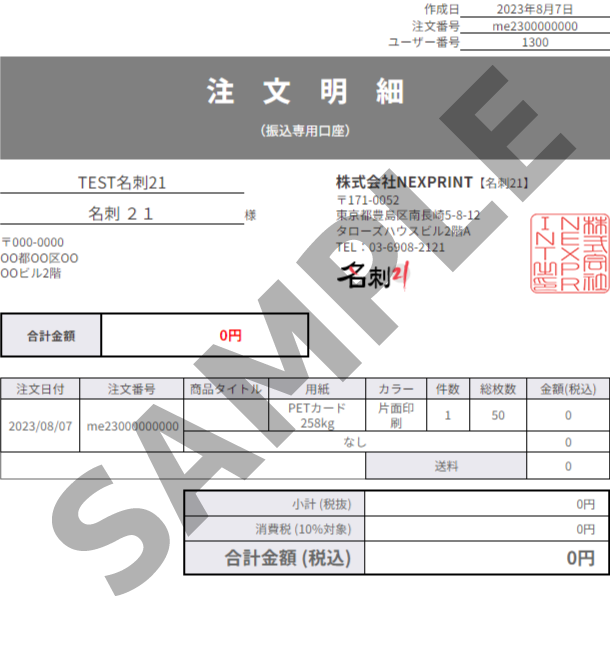Click the table cell me23000000000
This screenshot has width=610, height=669.
[x=131, y=426]
